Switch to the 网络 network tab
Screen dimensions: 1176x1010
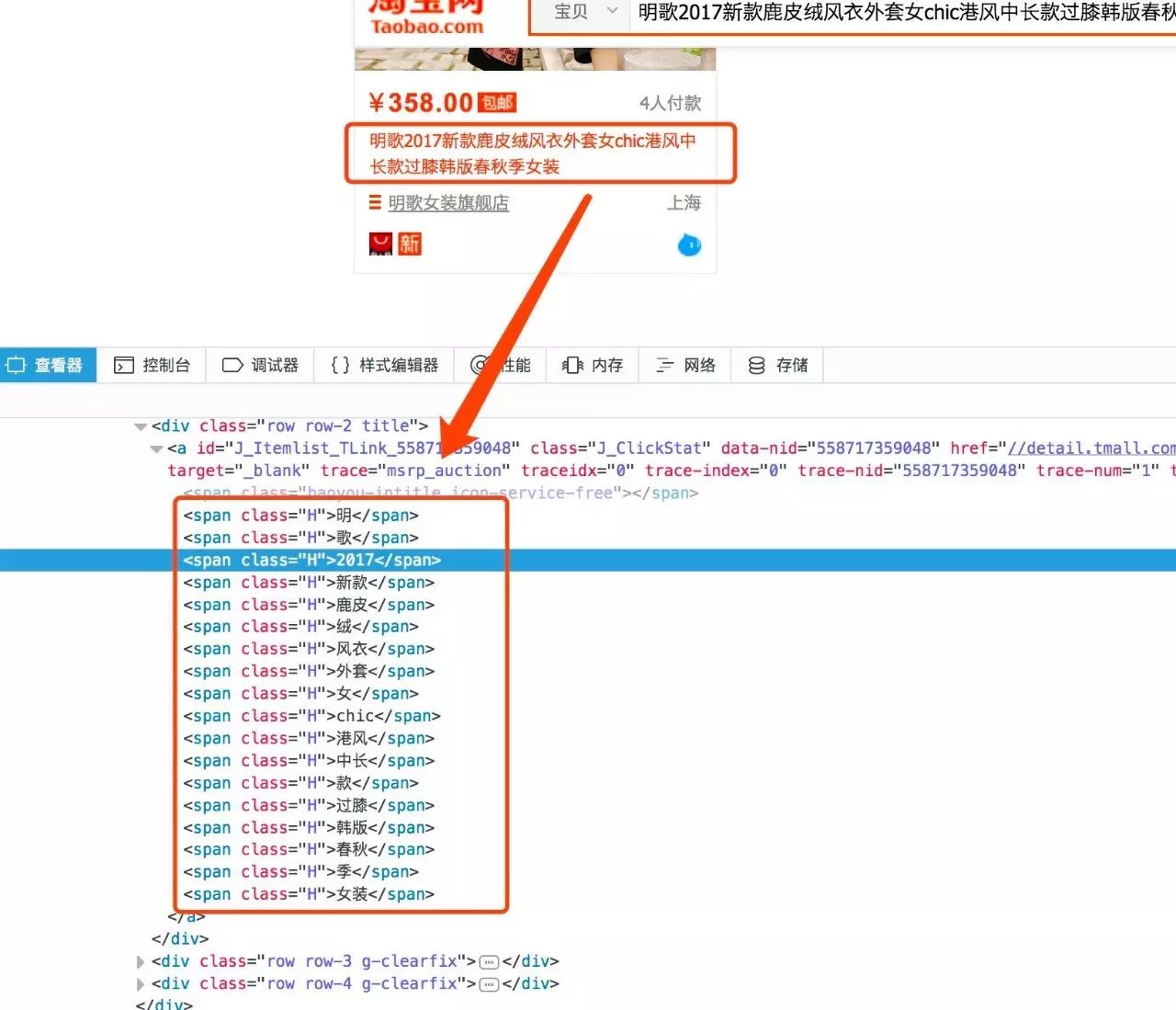pyautogui.click(x=685, y=365)
